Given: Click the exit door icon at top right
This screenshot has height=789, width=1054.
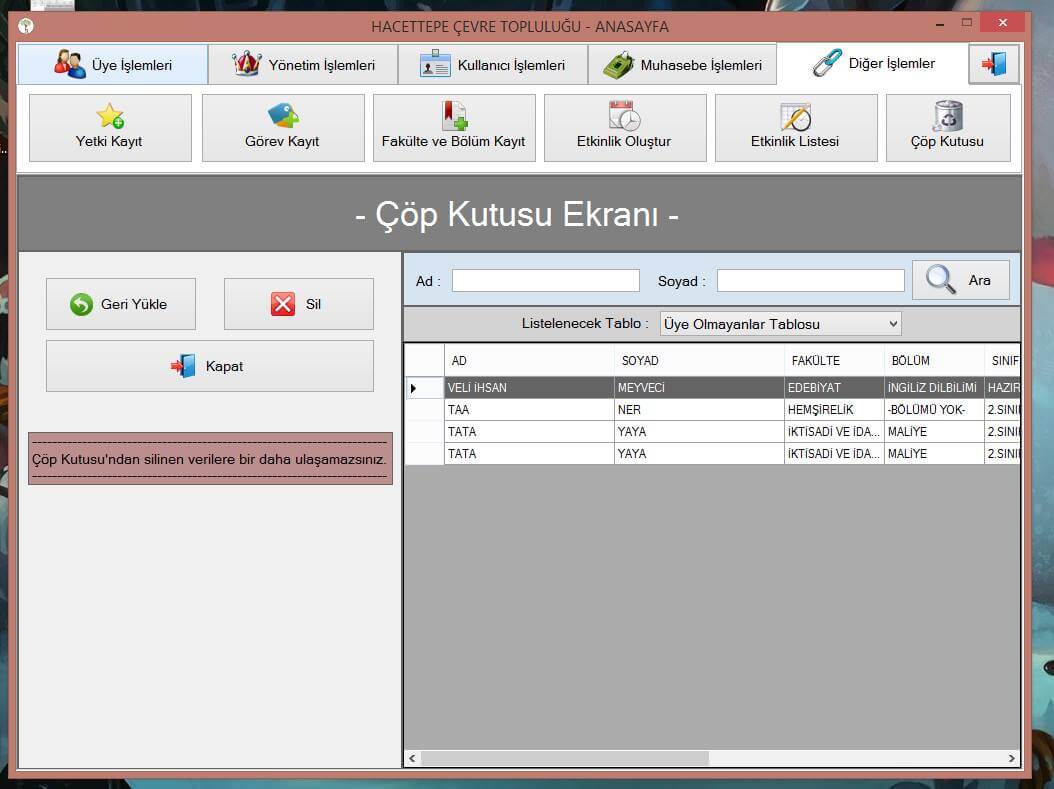Looking at the screenshot, I should click(x=993, y=65).
